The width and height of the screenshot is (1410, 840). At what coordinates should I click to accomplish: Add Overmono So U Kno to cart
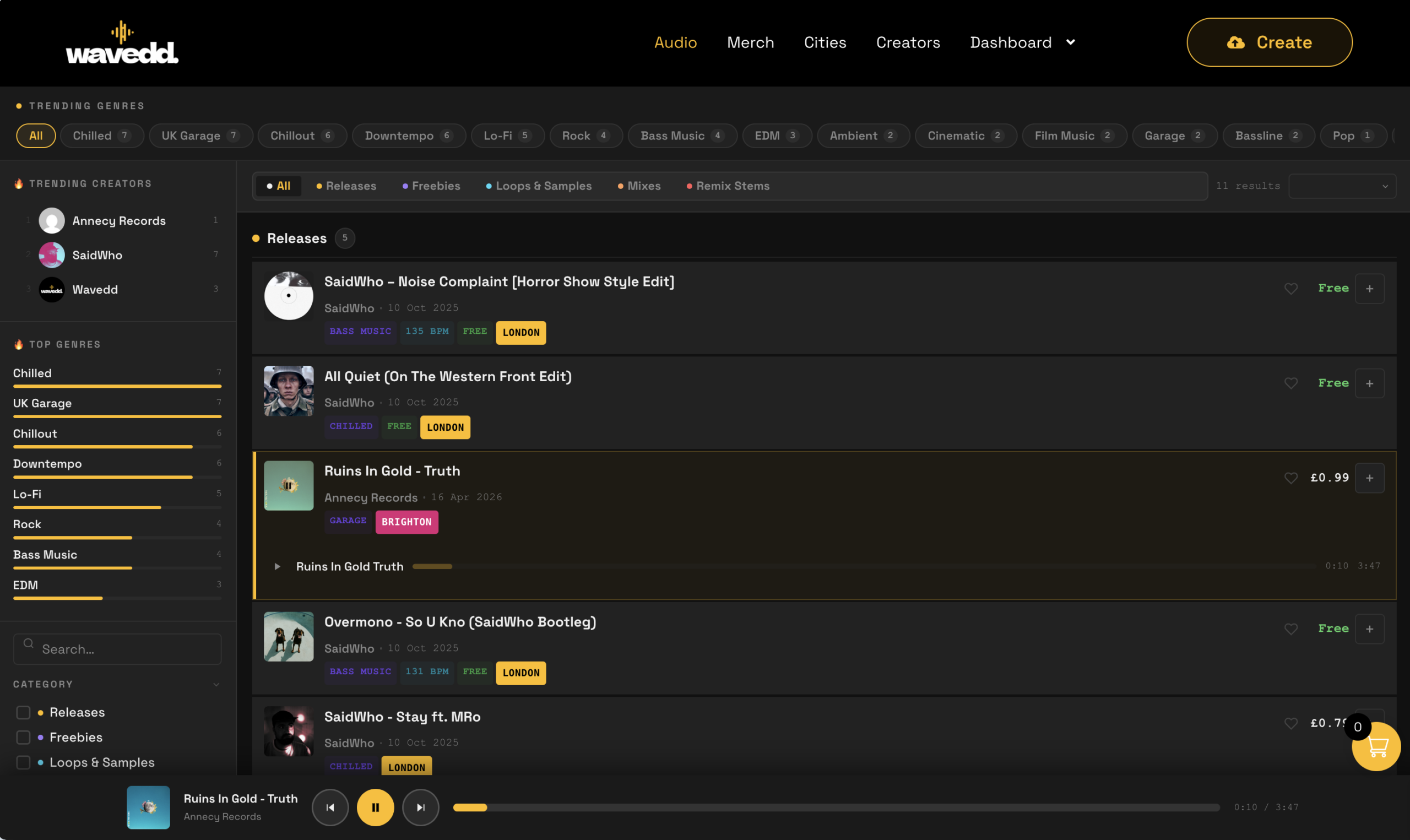click(1369, 629)
